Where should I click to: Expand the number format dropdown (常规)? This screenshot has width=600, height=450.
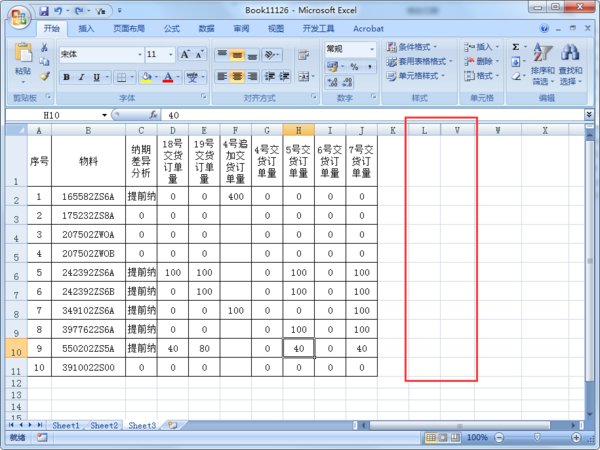372,48
